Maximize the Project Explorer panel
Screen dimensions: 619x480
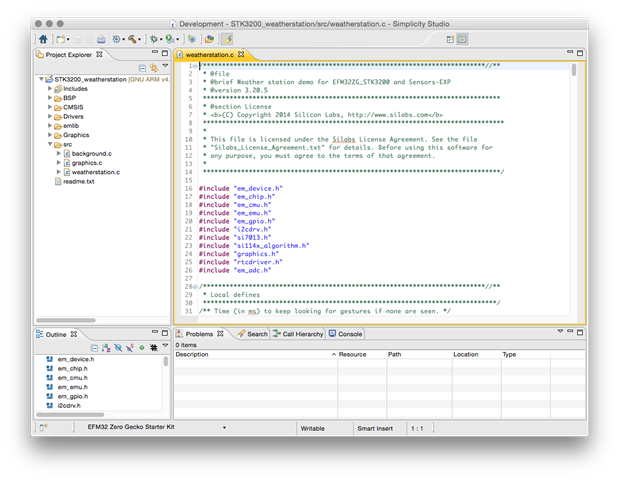(165, 53)
